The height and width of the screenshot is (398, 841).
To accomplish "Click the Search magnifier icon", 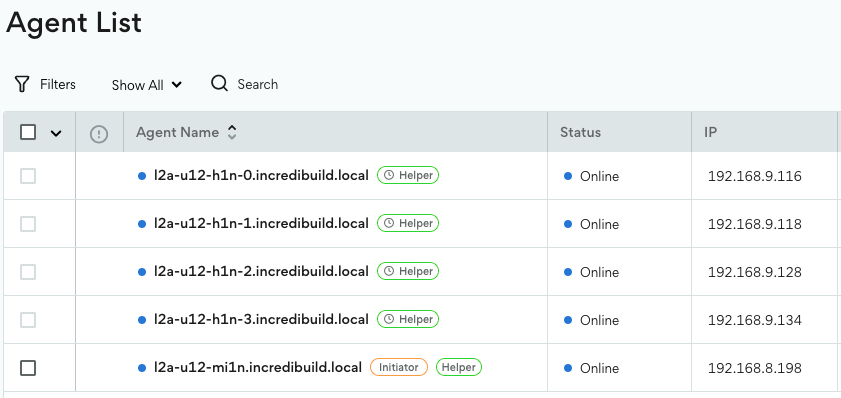I will [219, 83].
